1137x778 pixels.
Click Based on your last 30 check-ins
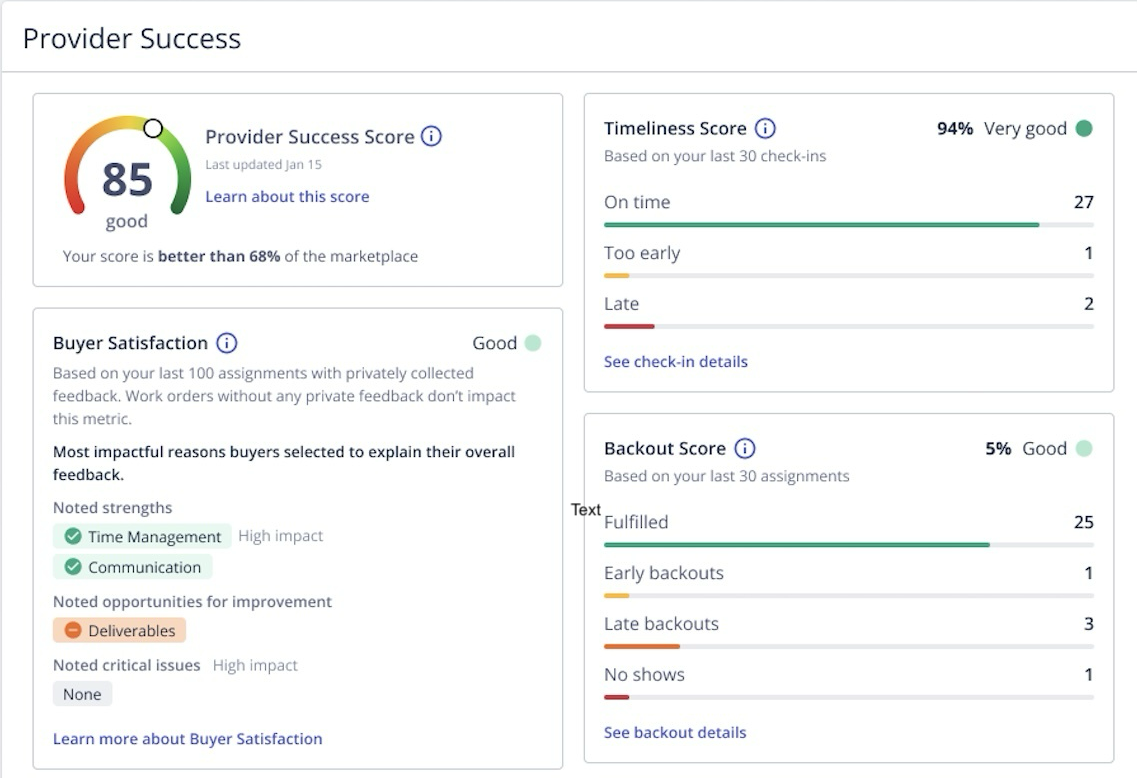coord(715,156)
